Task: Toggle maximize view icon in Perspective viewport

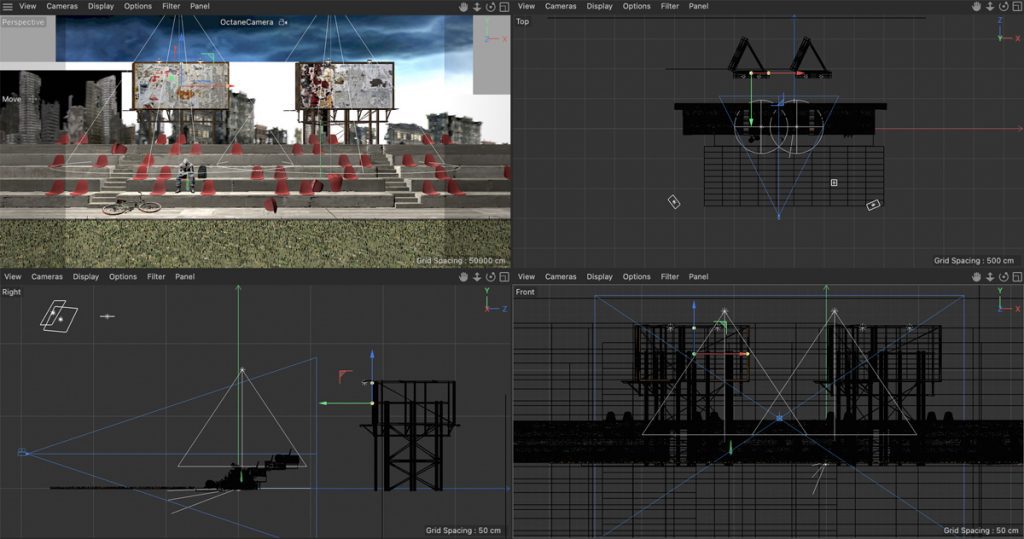Action: click(x=503, y=6)
